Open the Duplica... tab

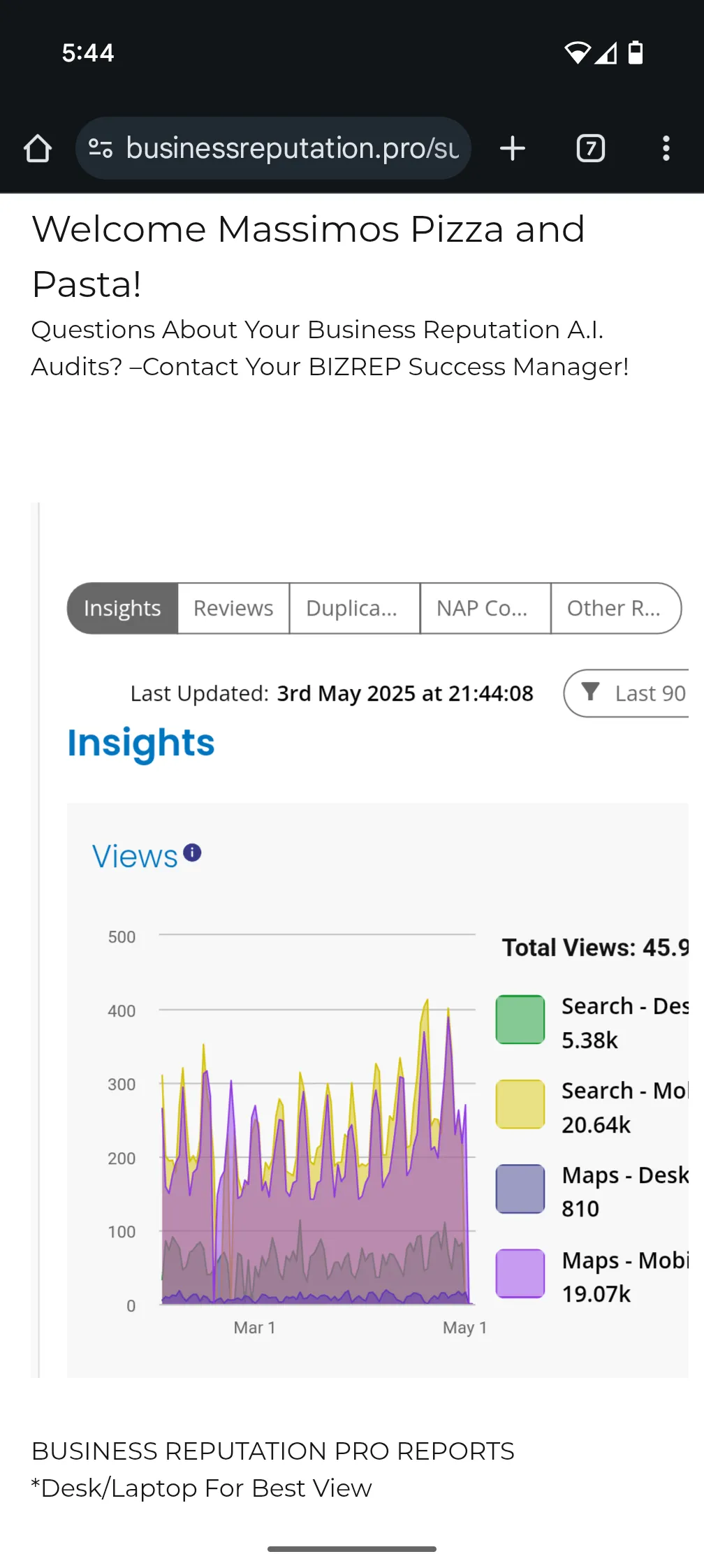(x=354, y=608)
